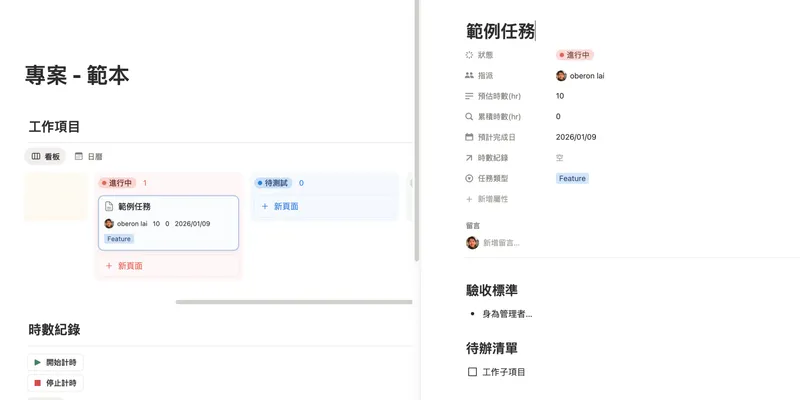Click the task type select icon
Image resolution: width=800 pixels, height=400 pixels.
click(x=469, y=179)
